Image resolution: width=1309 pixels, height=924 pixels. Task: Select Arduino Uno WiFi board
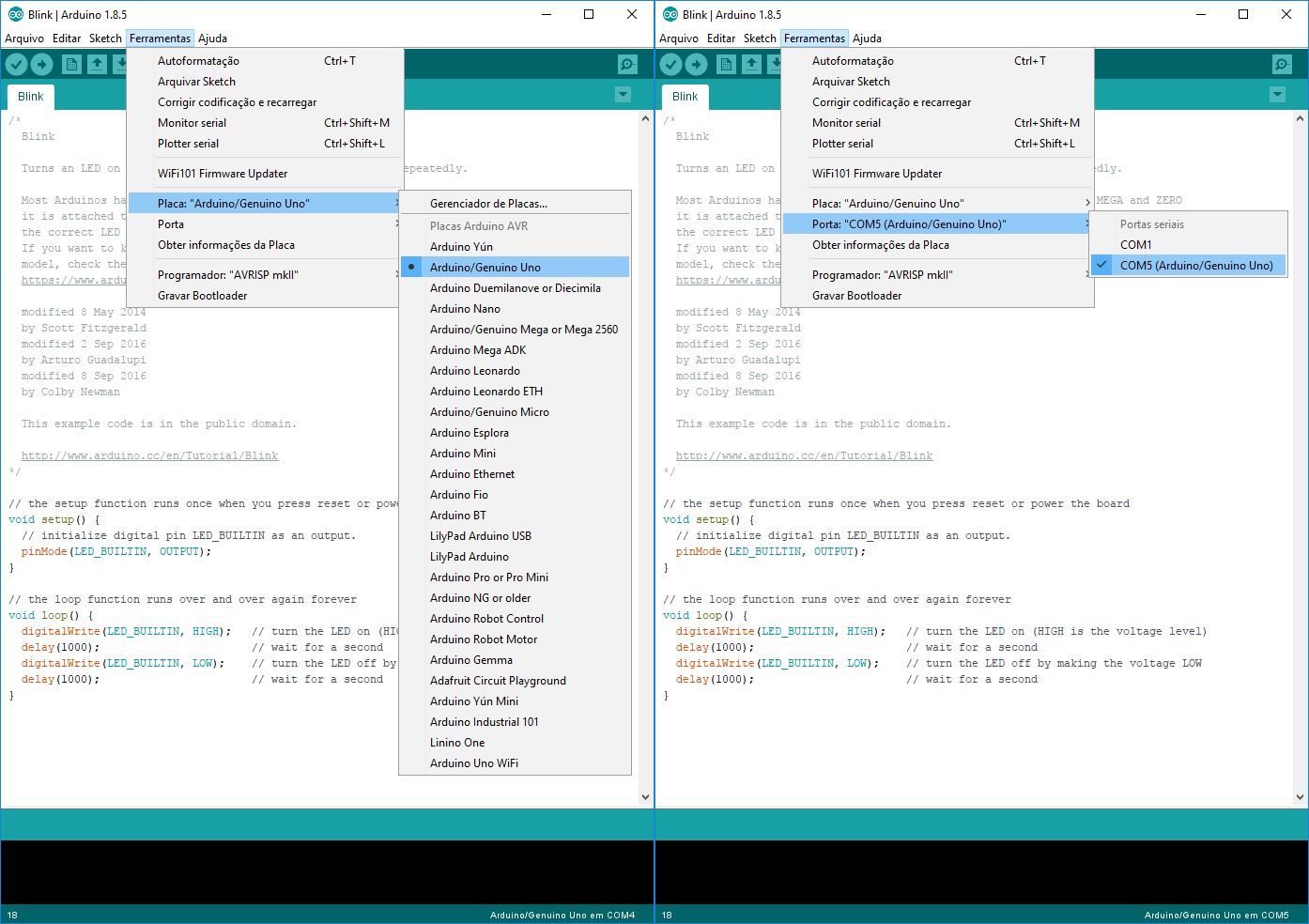click(515, 763)
